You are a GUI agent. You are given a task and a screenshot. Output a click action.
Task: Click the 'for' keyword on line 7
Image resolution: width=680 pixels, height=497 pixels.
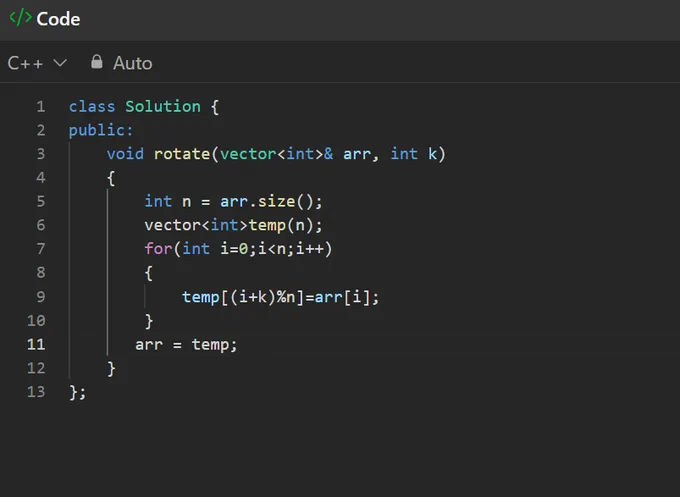(158, 249)
